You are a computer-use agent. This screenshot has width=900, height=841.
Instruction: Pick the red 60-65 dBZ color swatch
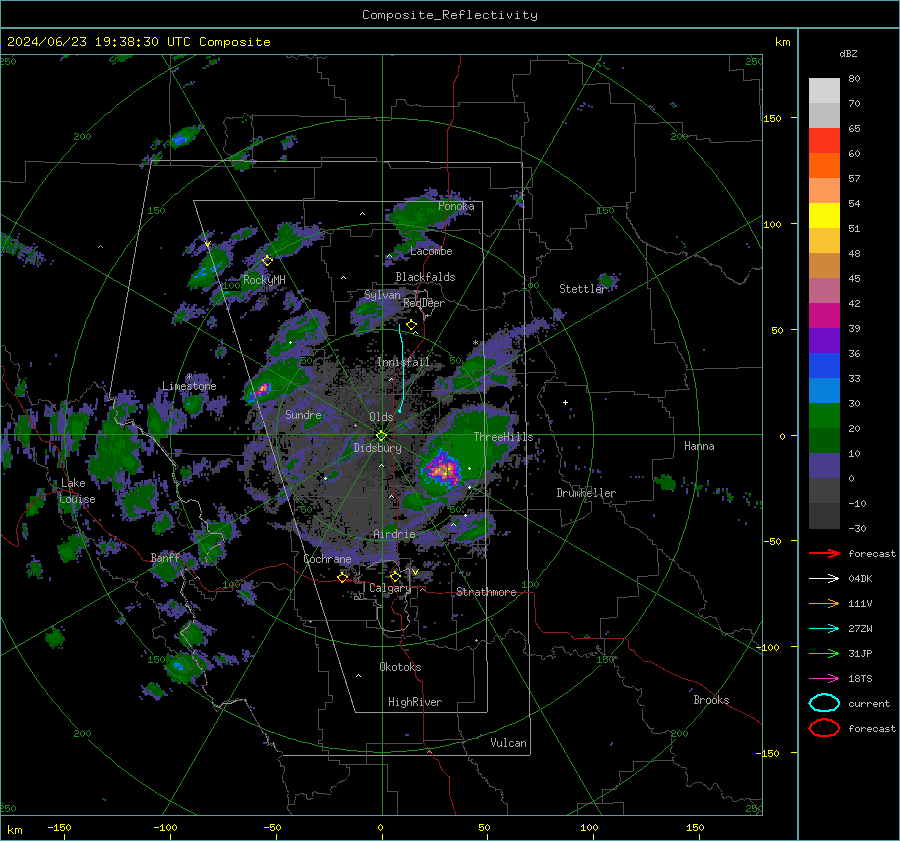[x=824, y=141]
